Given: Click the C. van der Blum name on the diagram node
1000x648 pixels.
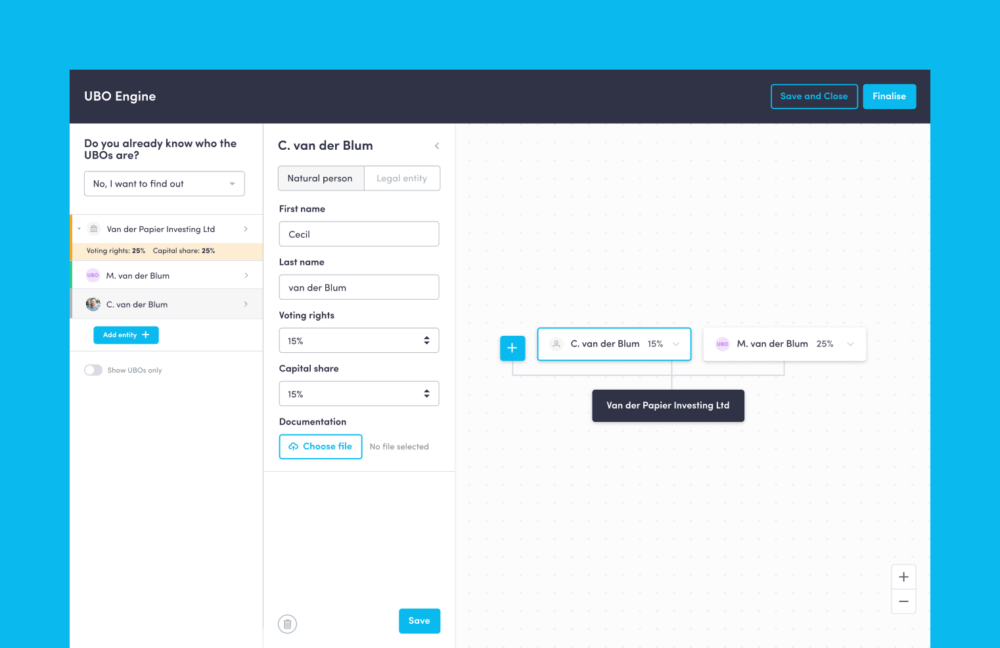Looking at the screenshot, I should (x=605, y=344).
